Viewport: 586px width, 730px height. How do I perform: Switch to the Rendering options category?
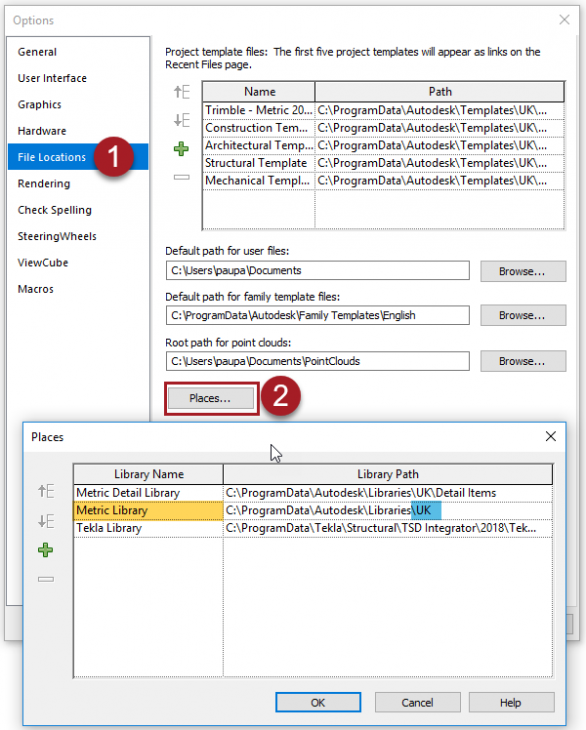[44, 183]
